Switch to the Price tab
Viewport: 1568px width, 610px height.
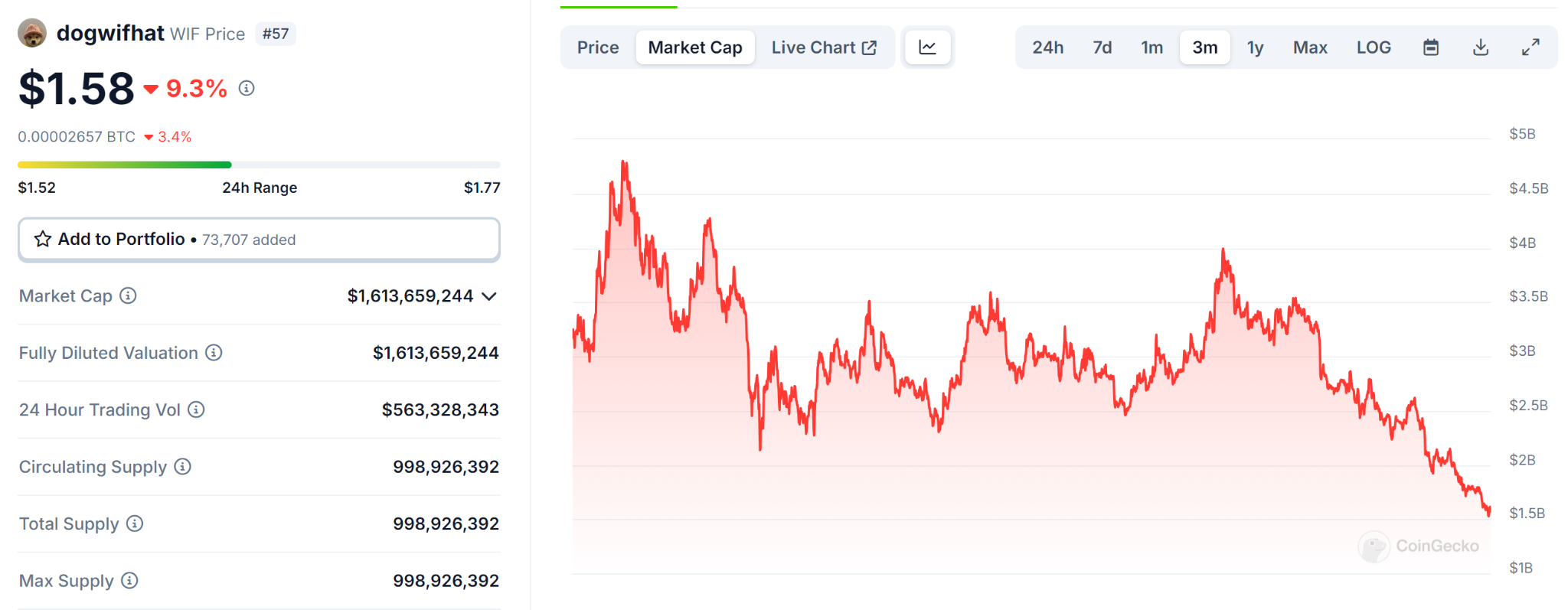point(598,47)
